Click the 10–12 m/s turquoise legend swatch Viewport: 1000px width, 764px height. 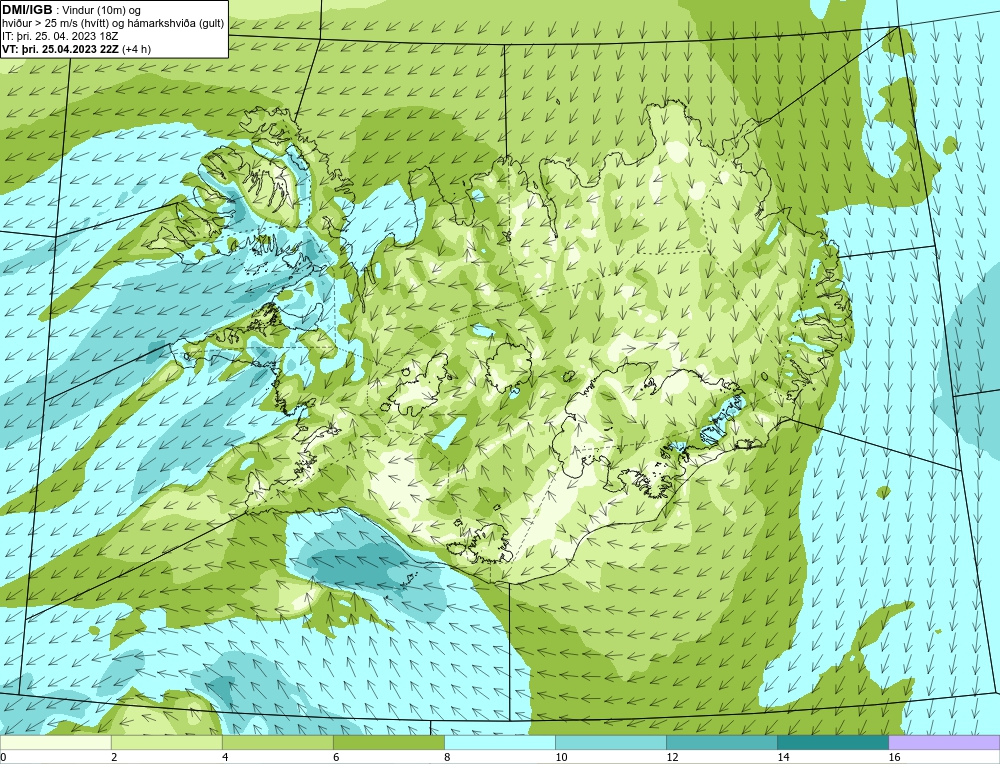pos(610,742)
